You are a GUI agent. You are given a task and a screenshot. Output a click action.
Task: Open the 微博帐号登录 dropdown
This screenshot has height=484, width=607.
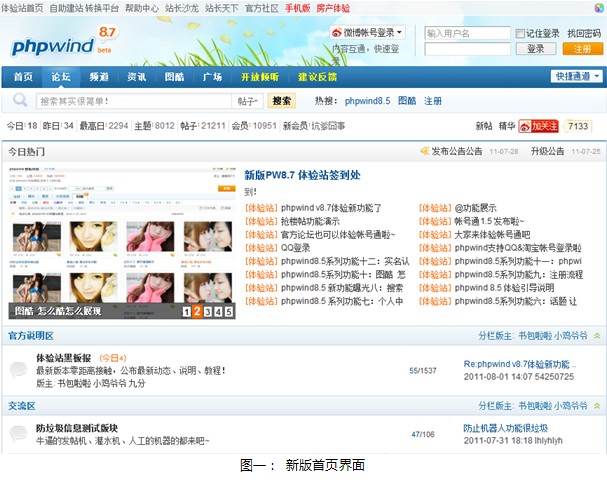tap(368, 33)
